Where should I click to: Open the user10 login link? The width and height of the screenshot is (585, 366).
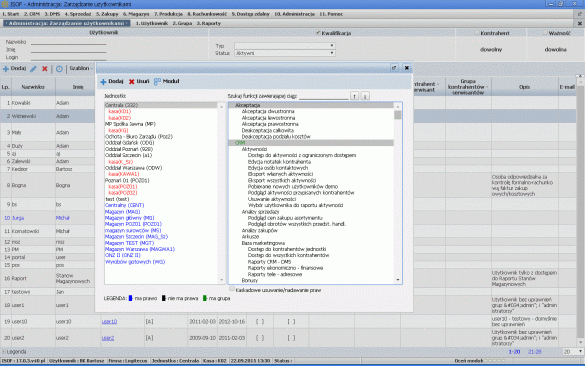click(x=109, y=322)
